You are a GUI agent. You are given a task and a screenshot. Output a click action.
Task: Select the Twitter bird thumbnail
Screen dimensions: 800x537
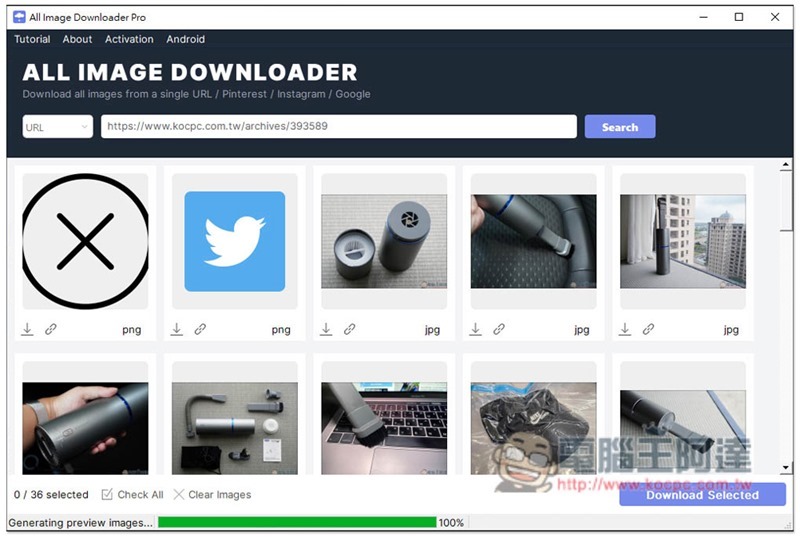coord(235,241)
